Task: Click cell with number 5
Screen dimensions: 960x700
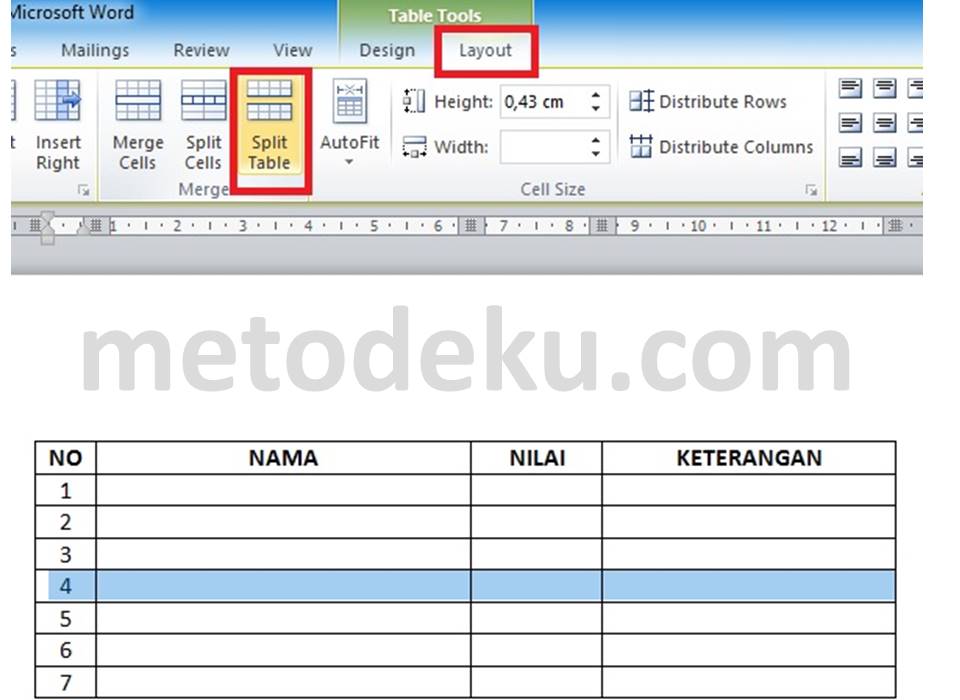Action: 66,619
